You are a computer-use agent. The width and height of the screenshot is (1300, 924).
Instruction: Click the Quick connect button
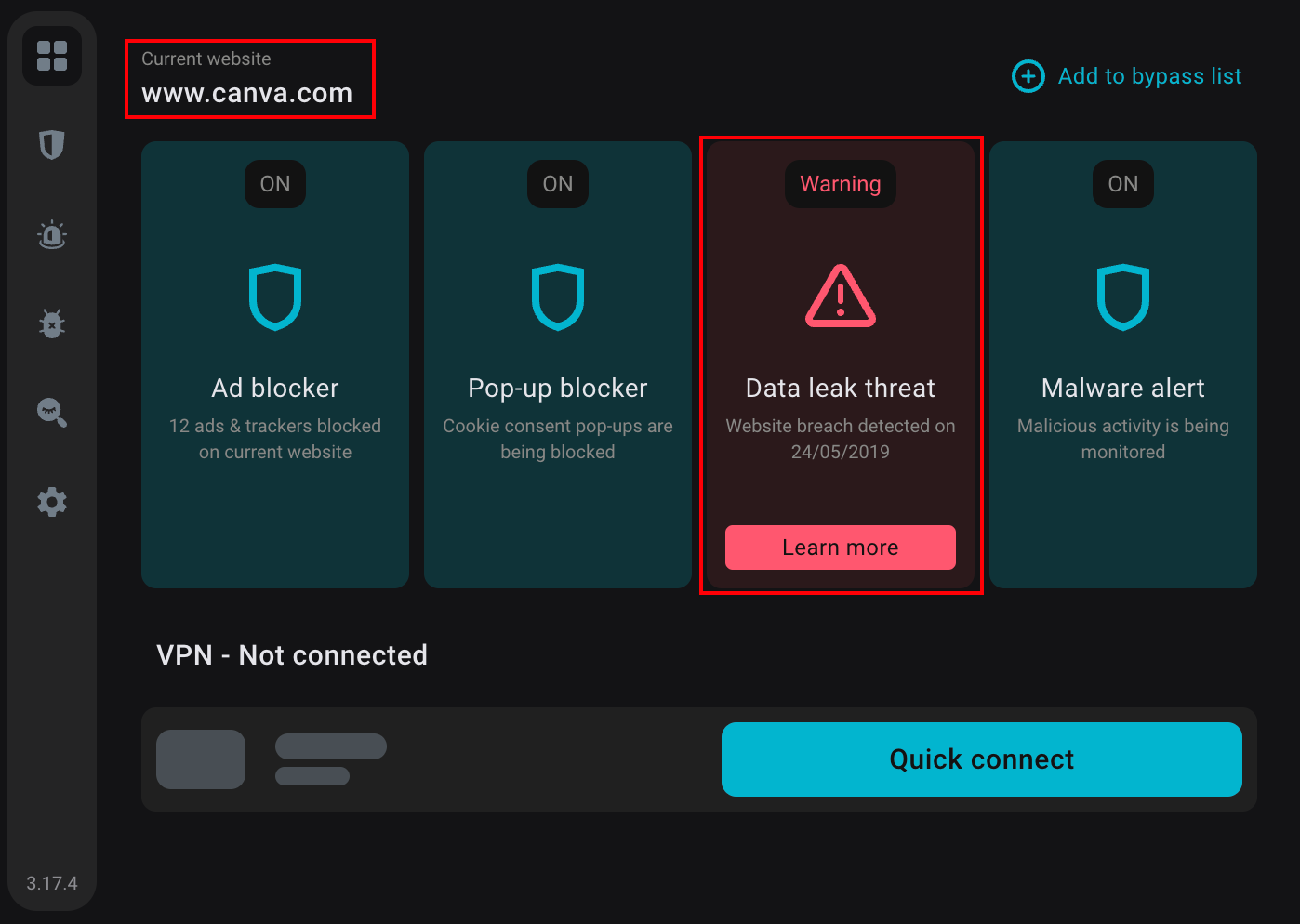tap(982, 759)
